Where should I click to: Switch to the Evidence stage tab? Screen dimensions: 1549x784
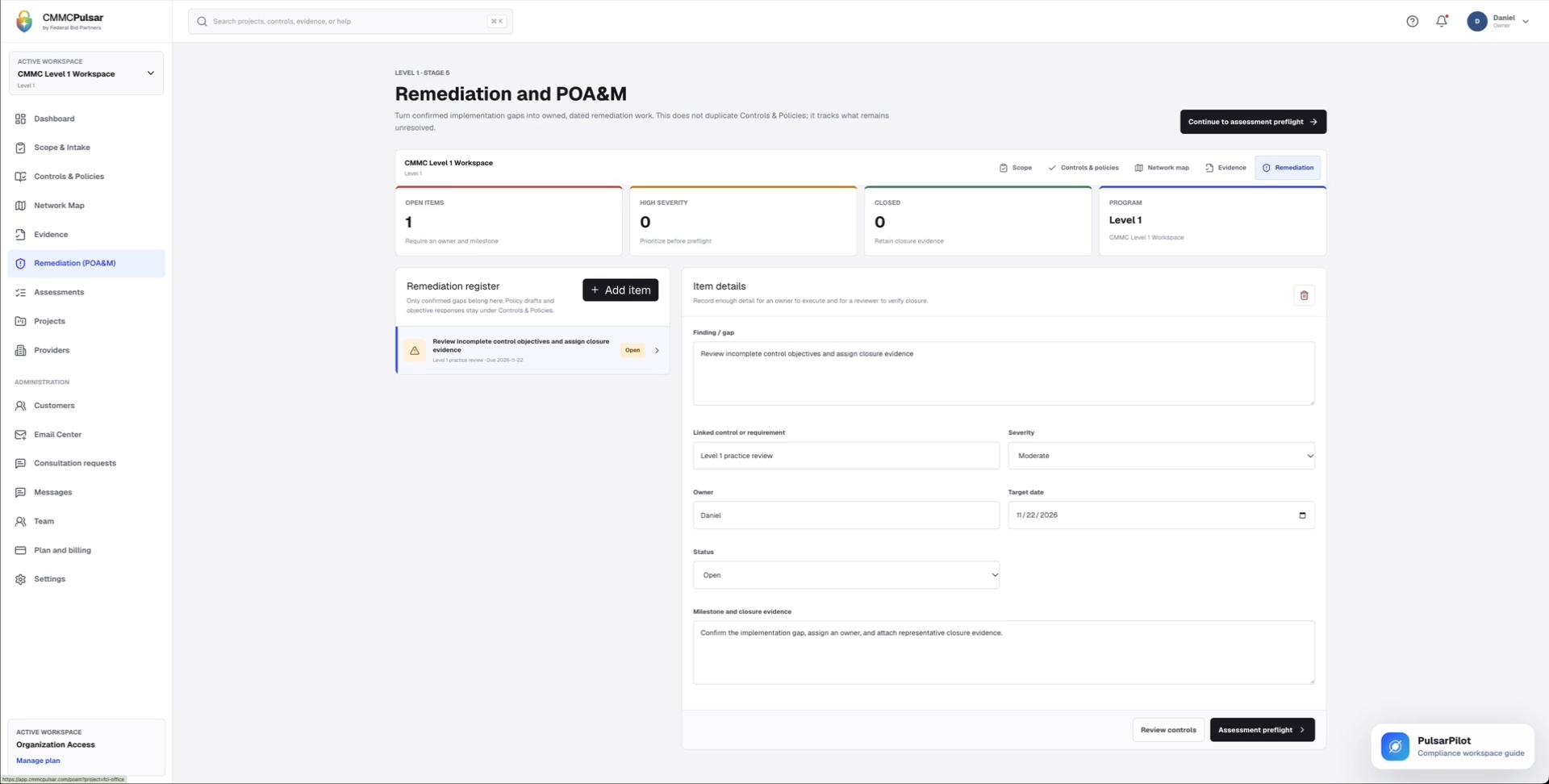click(1225, 168)
